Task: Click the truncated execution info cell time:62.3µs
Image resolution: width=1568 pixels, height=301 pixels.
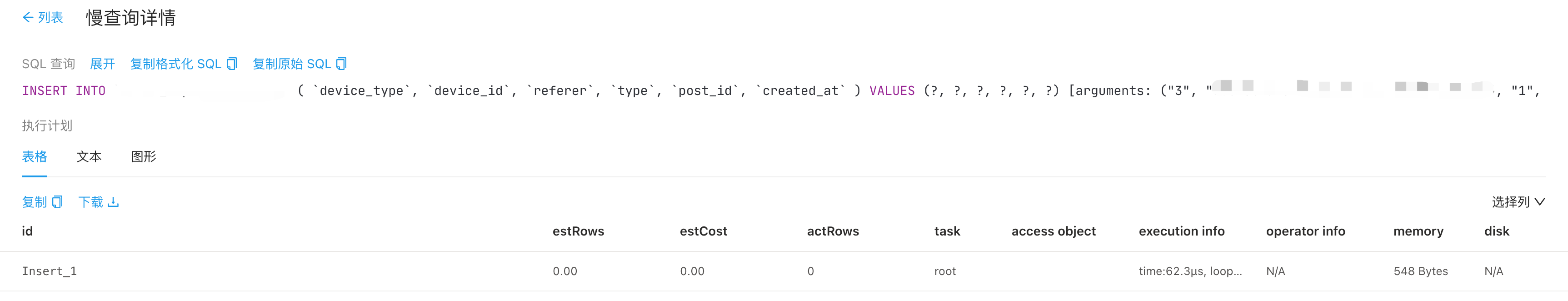Action: pyautogui.click(x=1190, y=271)
